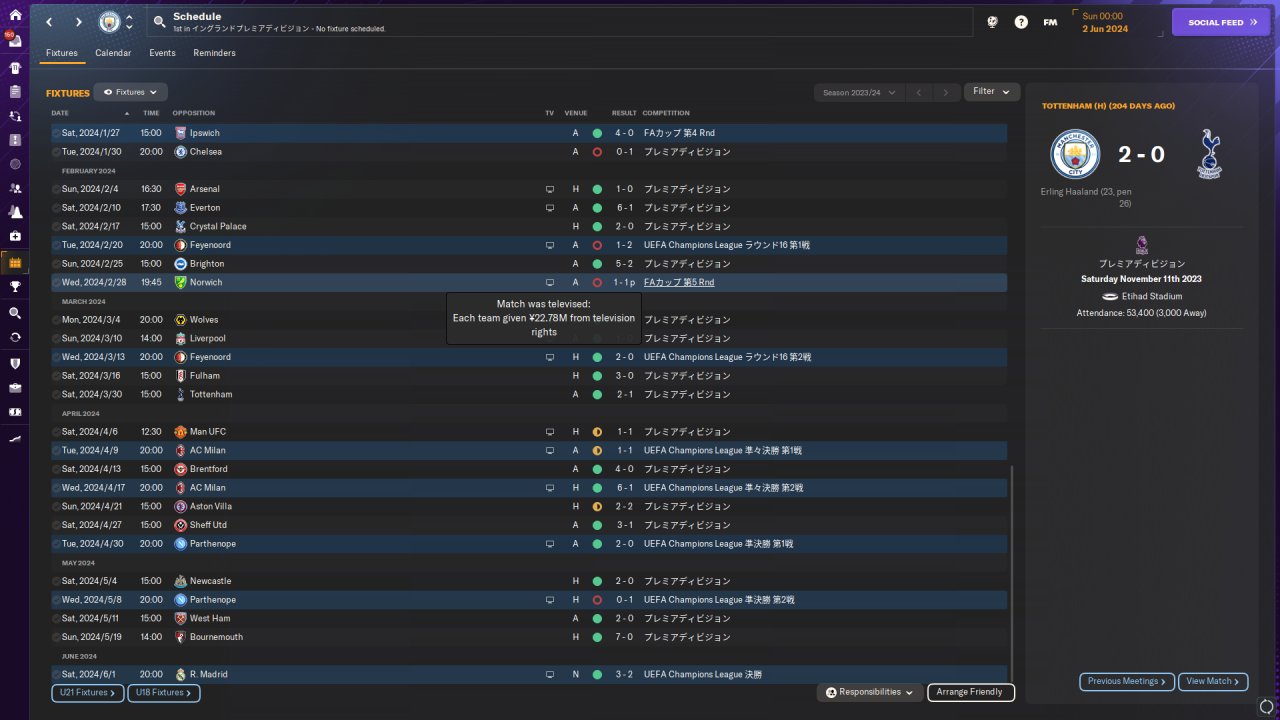Switch to the Fixtures tab
This screenshot has height=720, width=1280.
(62, 53)
